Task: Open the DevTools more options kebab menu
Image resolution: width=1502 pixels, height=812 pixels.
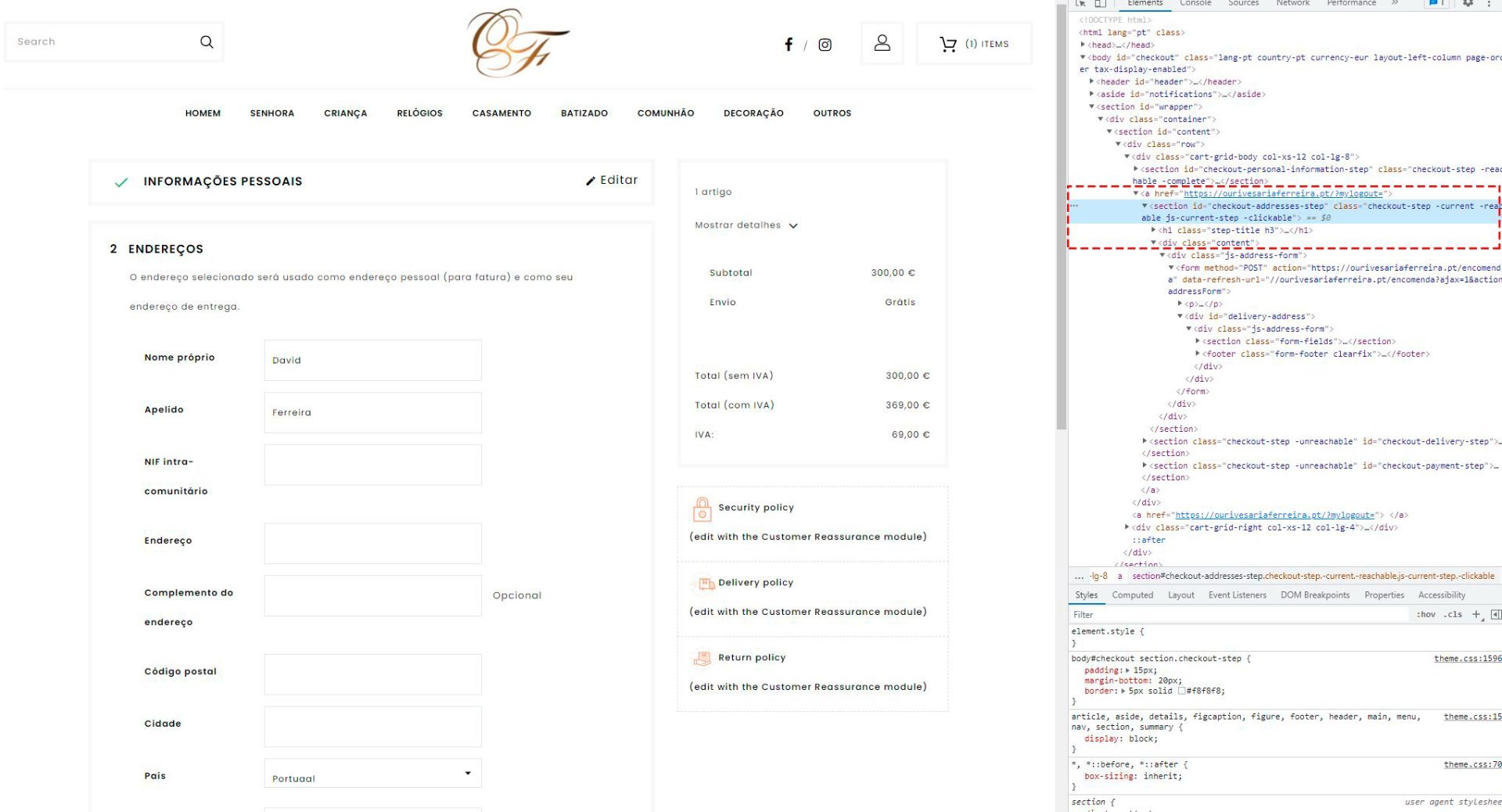Action: point(1489,3)
